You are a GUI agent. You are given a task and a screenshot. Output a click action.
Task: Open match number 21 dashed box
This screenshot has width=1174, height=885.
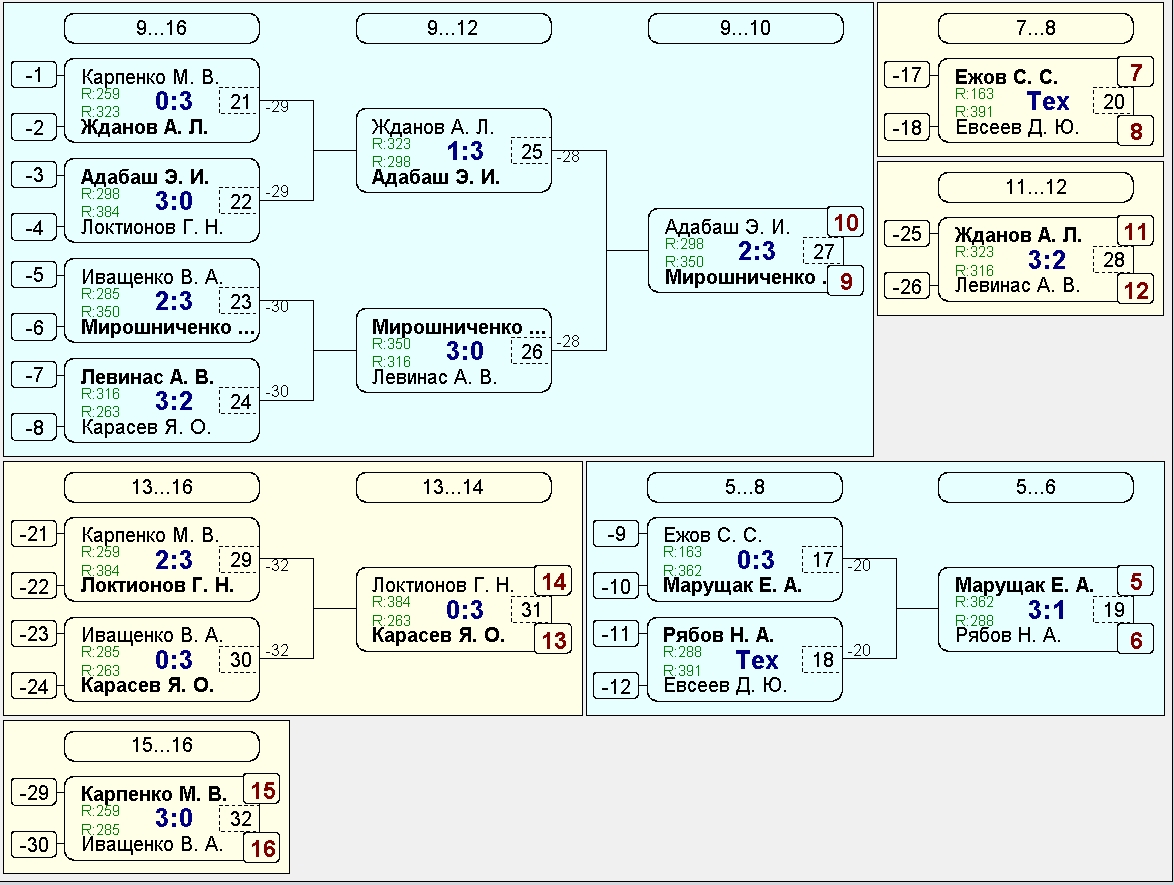point(241,102)
